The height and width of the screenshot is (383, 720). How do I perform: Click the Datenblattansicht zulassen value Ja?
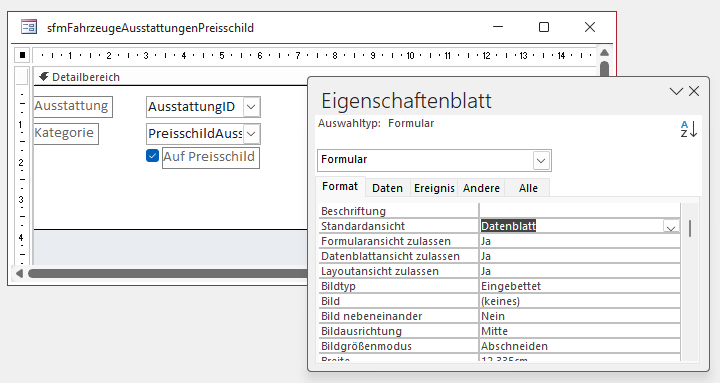pyautogui.click(x=579, y=256)
